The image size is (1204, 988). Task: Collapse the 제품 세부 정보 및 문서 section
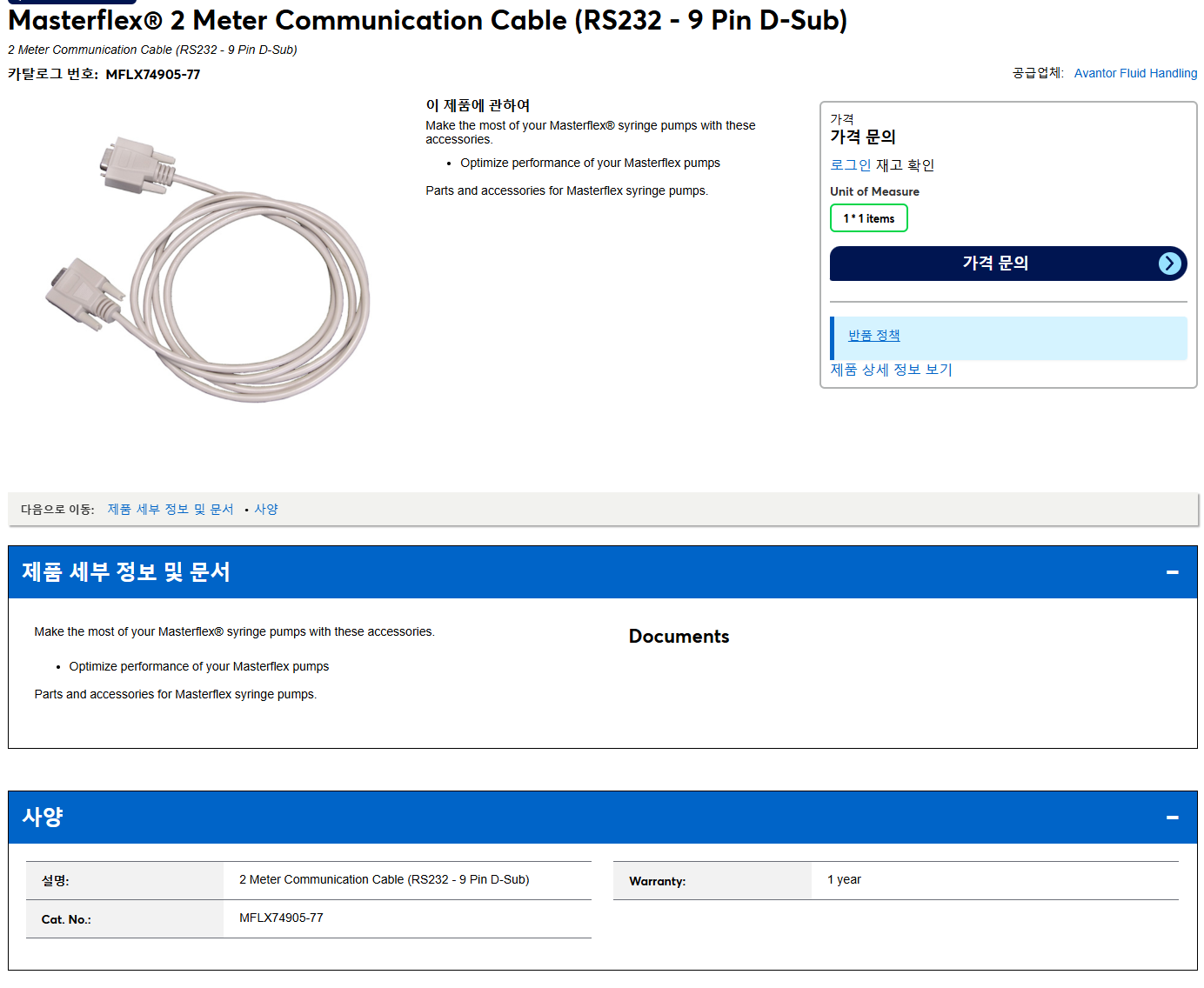1173,572
